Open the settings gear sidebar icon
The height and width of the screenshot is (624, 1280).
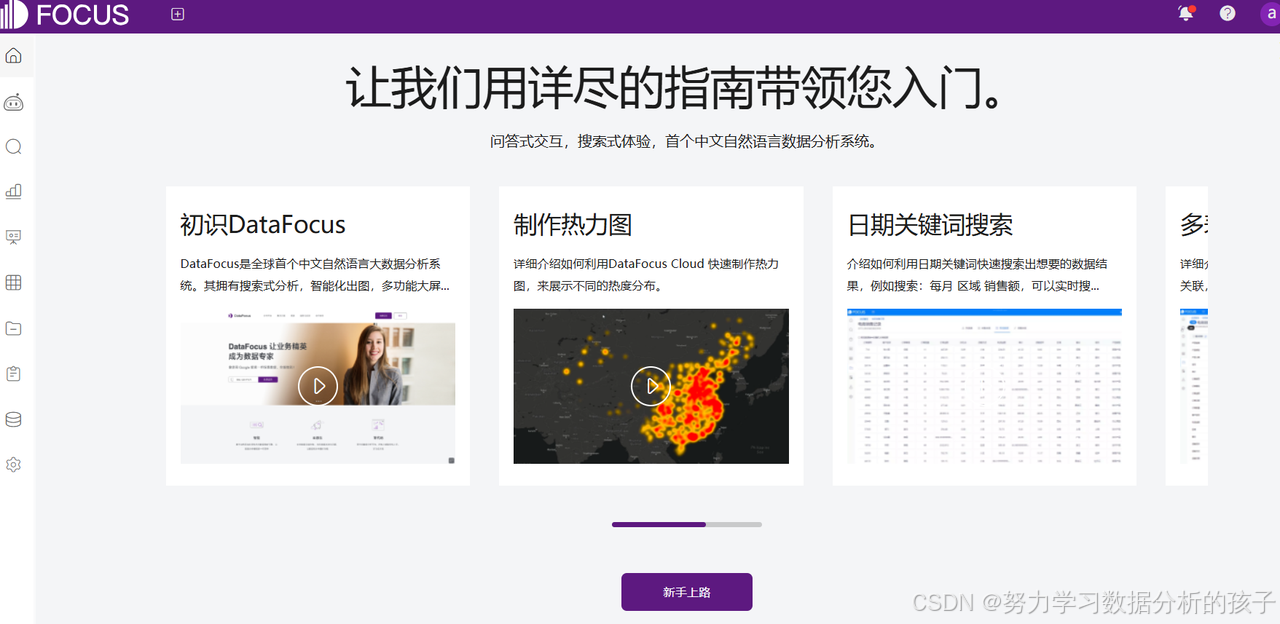click(x=13, y=465)
